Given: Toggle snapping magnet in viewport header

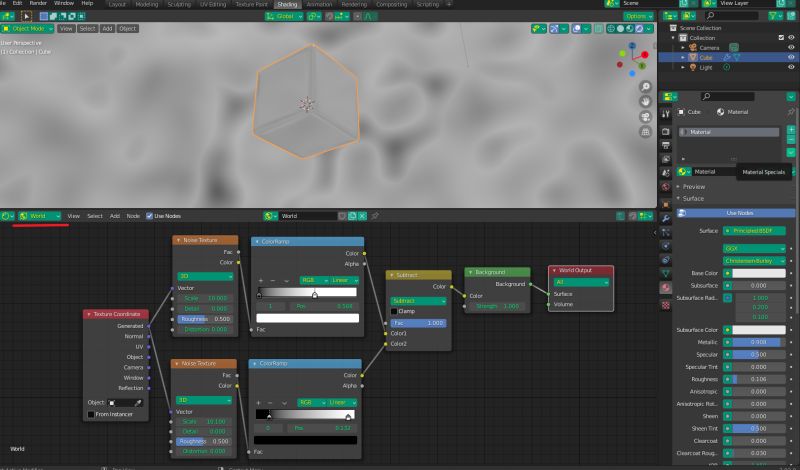Looking at the screenshot, I should [330, 16].
